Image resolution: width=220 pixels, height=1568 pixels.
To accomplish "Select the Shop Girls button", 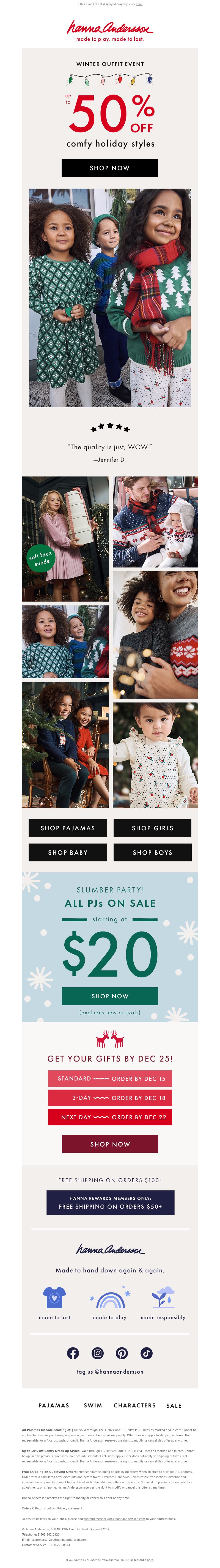I will click(152, 828).
